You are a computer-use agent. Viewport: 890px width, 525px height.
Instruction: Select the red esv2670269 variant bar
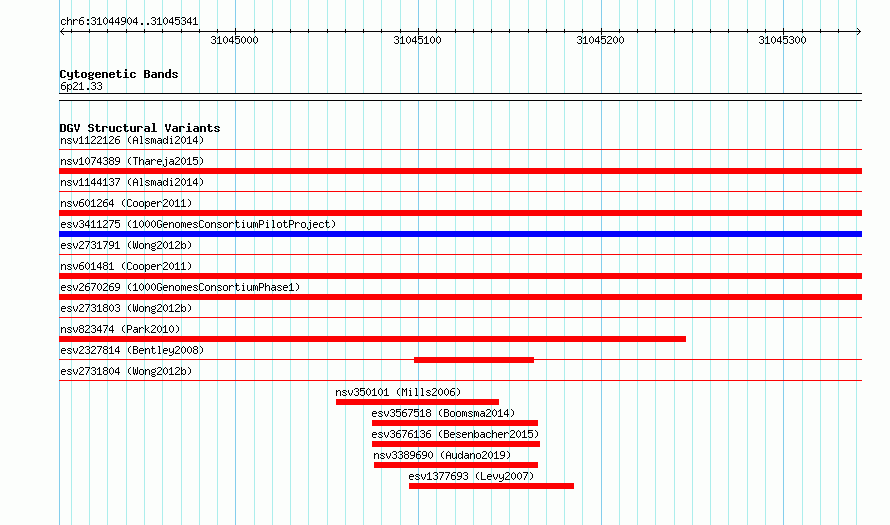(x=460, y=297)
